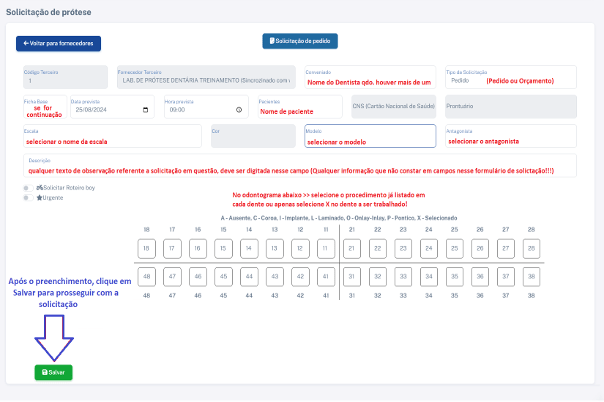Toggle the Urgente switch
This screenshot has height=402, width=604.
click(28, 198)
